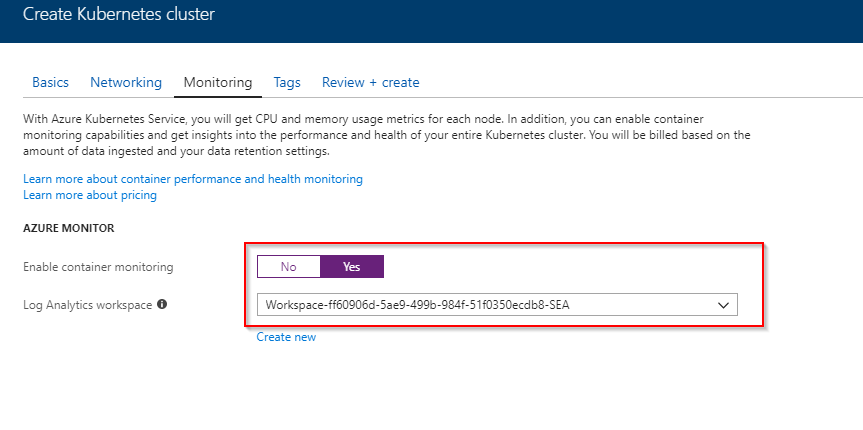Open the Basics tab
Image resolution: width=863 pixels, height=430 pixels.
[51, 83]
